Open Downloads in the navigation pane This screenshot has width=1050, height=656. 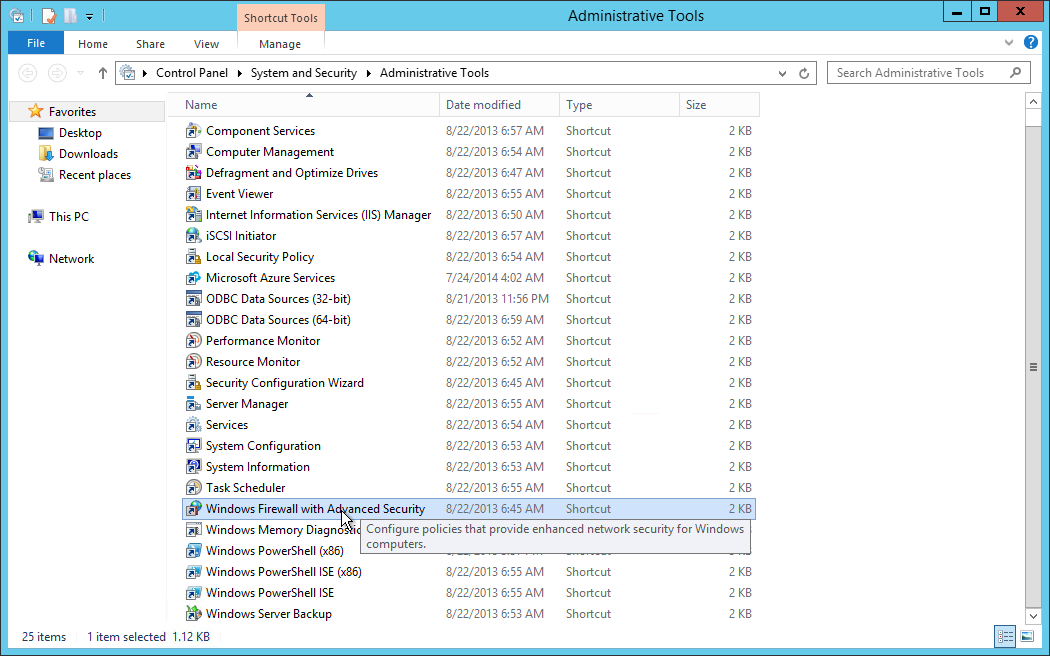click(88, 153)
